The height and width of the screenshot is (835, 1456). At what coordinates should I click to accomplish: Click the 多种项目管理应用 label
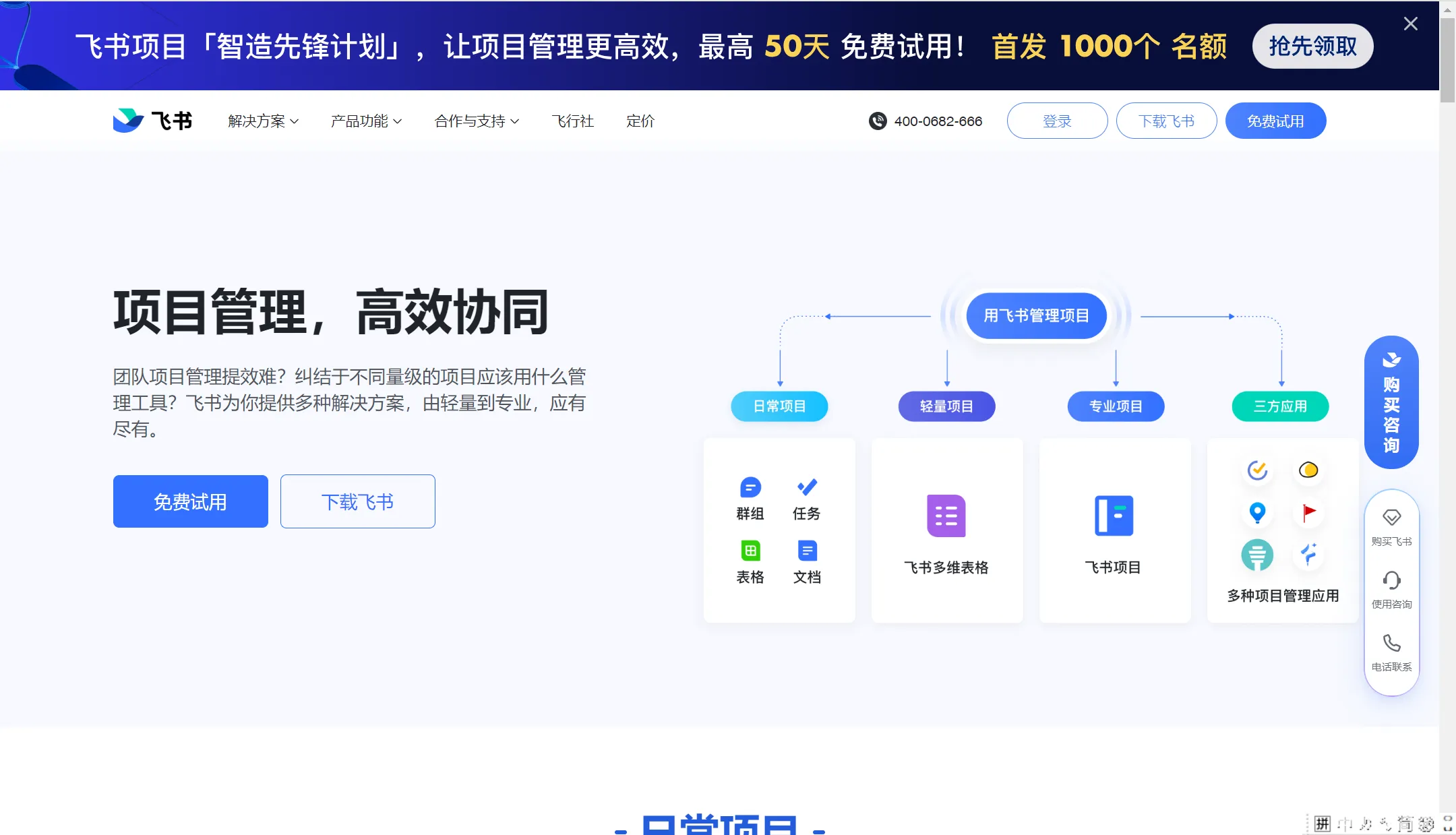pos(1283,596)
